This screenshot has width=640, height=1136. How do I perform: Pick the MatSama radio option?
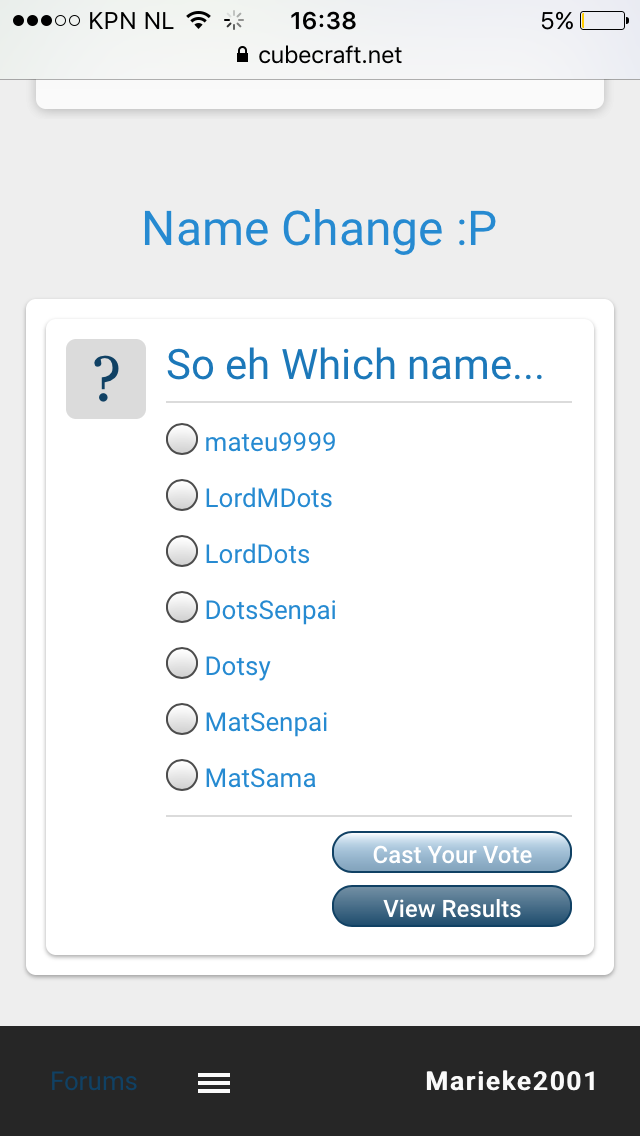pyautogui.click(x=182, y=775)
